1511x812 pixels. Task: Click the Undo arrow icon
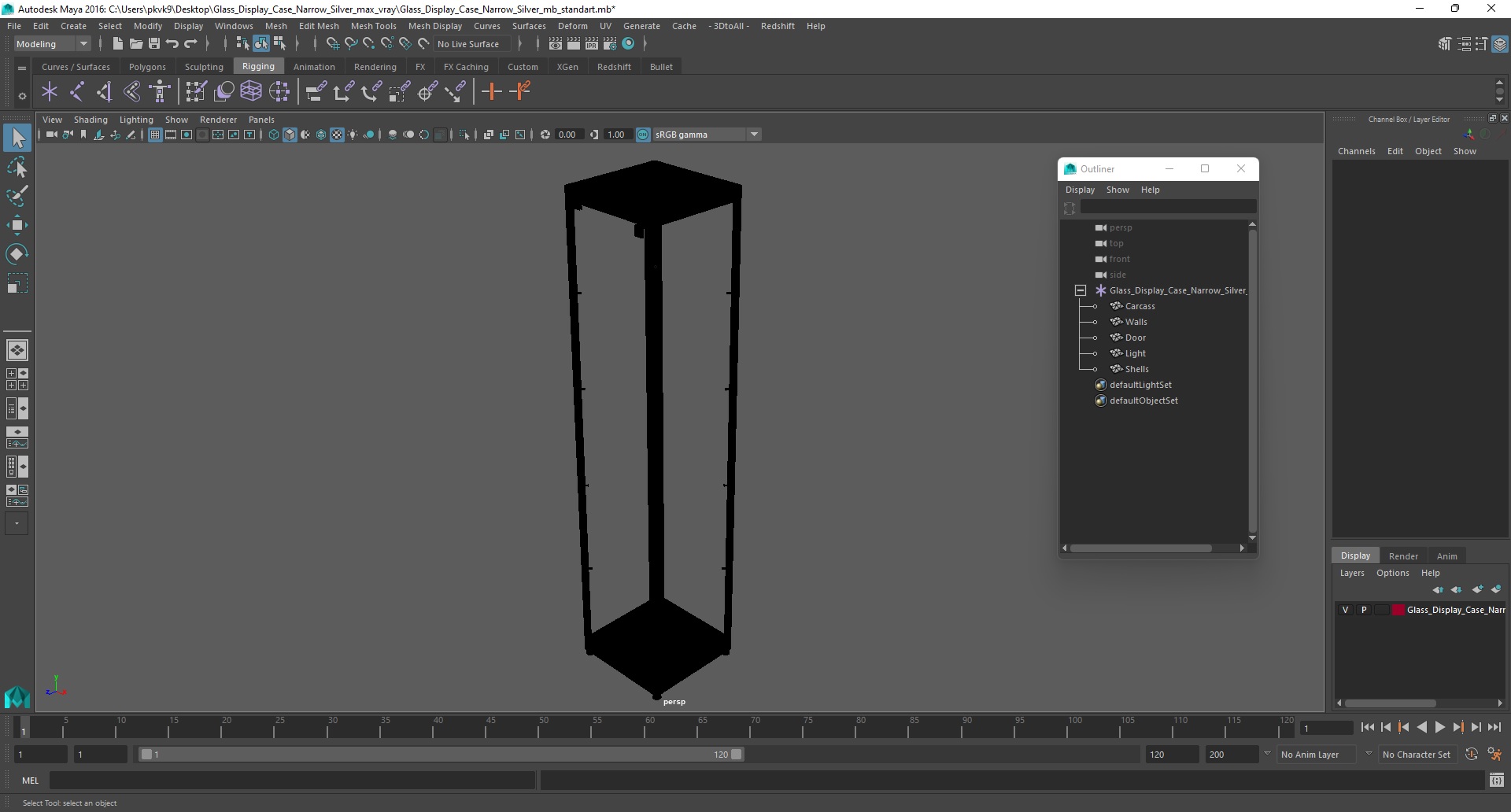[172, 44]
